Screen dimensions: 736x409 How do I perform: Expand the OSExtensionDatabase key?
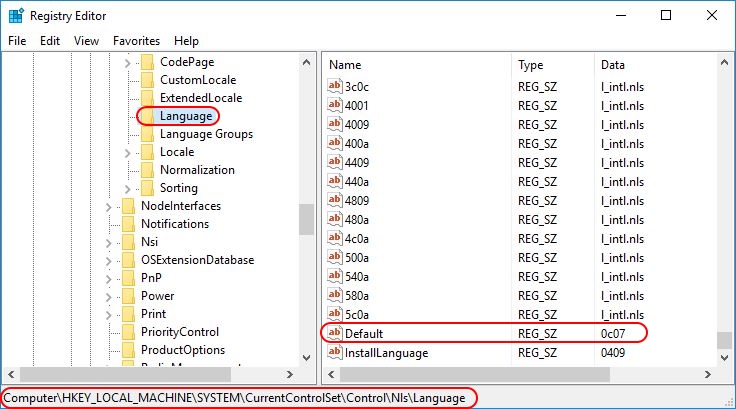[108, 261]
